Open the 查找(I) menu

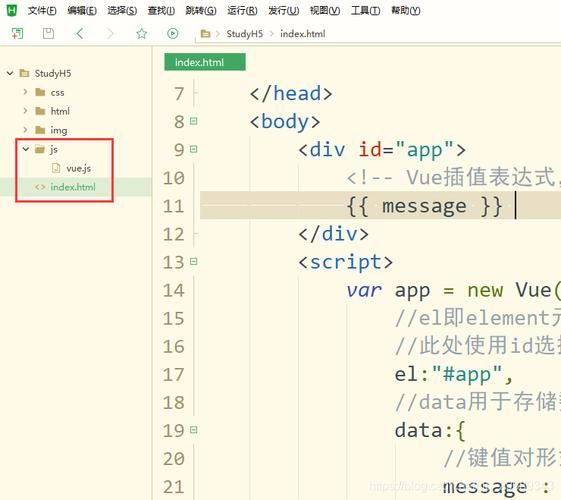pos(161,11)
